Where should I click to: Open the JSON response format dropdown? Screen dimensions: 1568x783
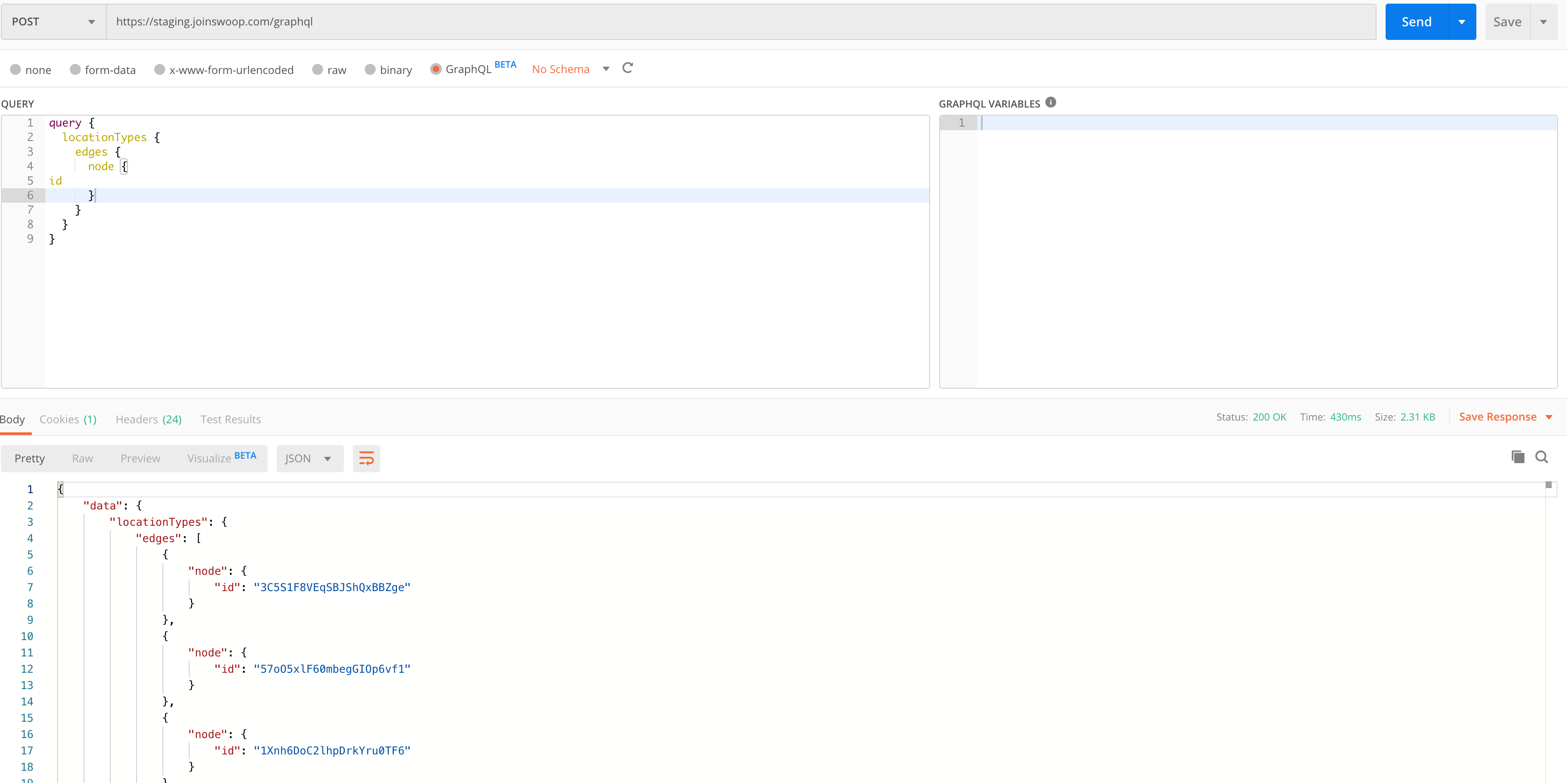(309, 458)
